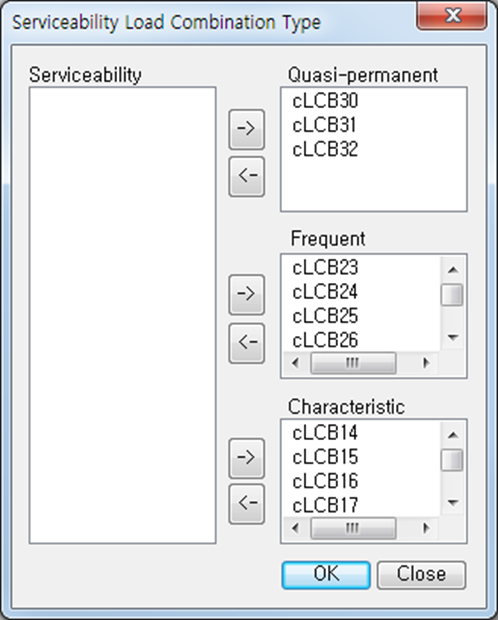Select cLCB30 in Quasi-permanent list

pyautogui.click(x=325, y=101)
